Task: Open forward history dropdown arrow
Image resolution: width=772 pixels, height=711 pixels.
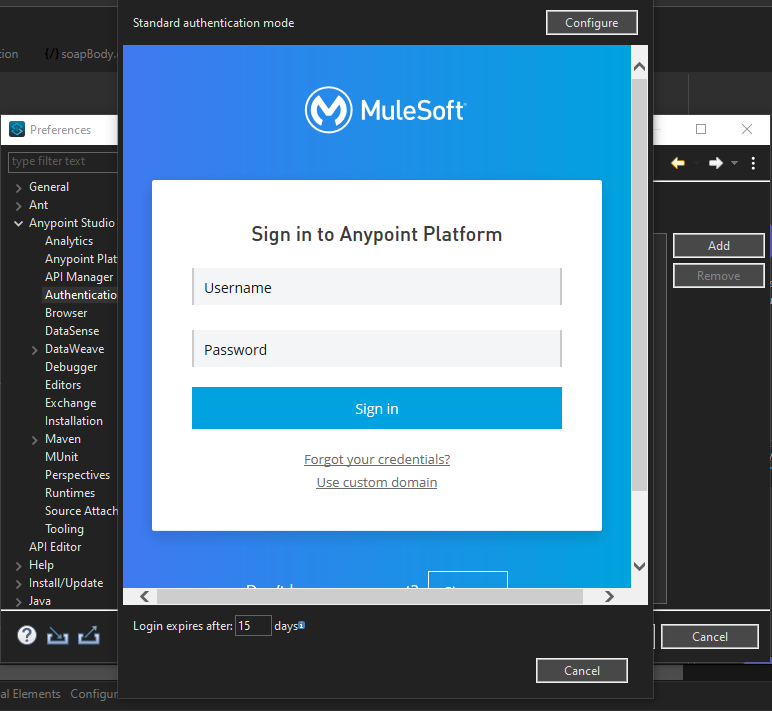Action: pos(734,163)
